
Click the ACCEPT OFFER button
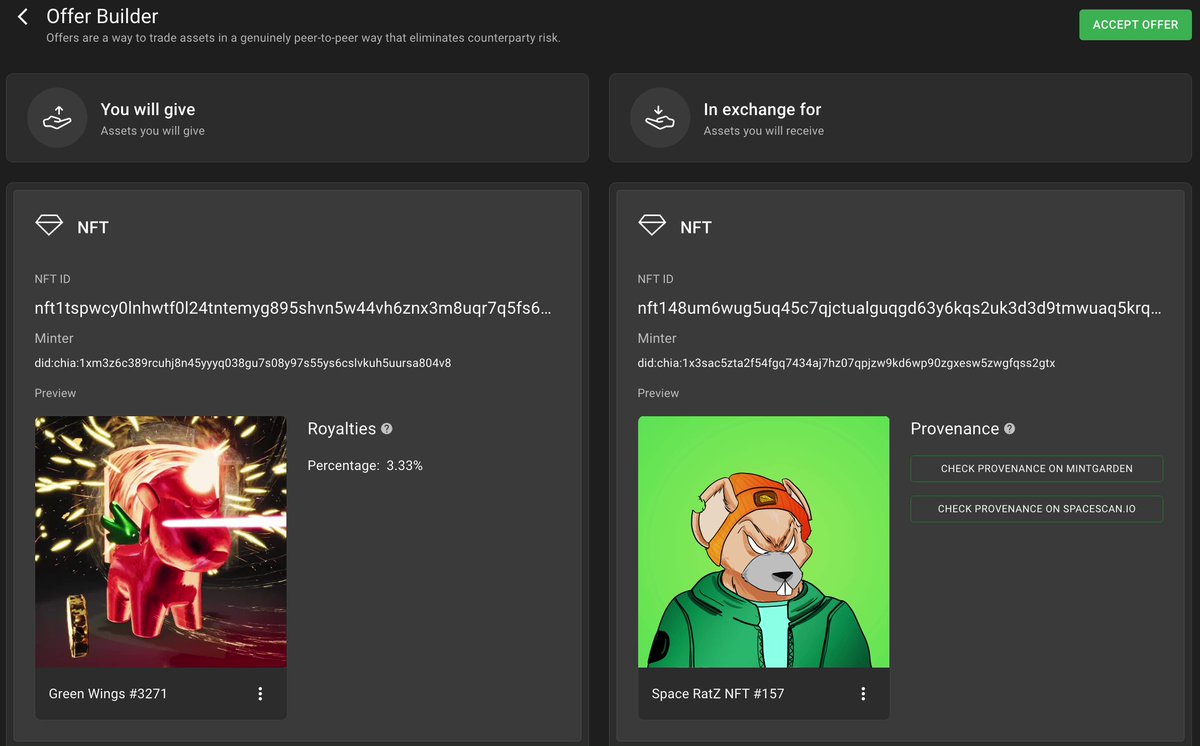pyautogui.click(x=1135, y=25)
